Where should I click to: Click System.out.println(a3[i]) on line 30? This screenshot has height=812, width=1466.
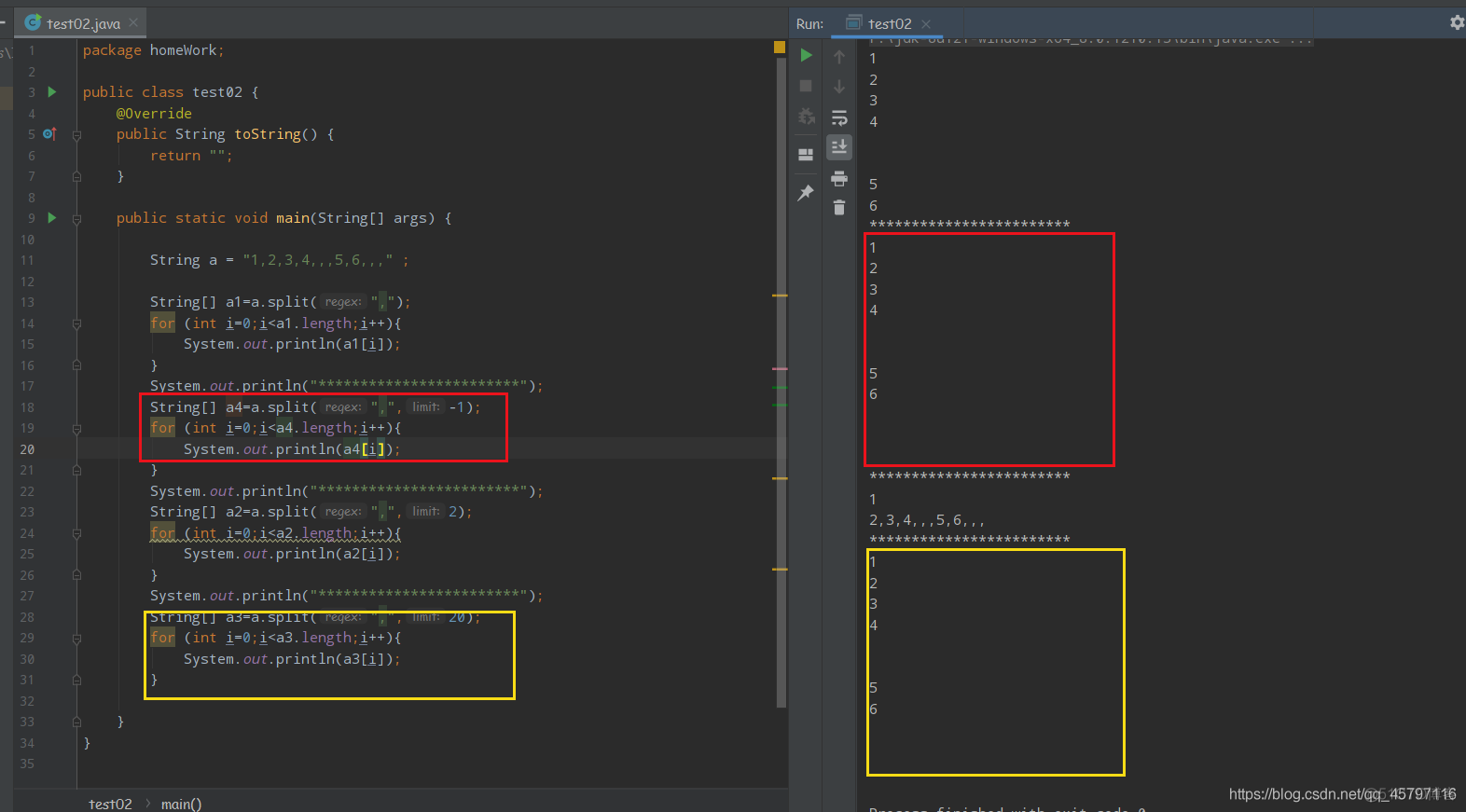292,659
